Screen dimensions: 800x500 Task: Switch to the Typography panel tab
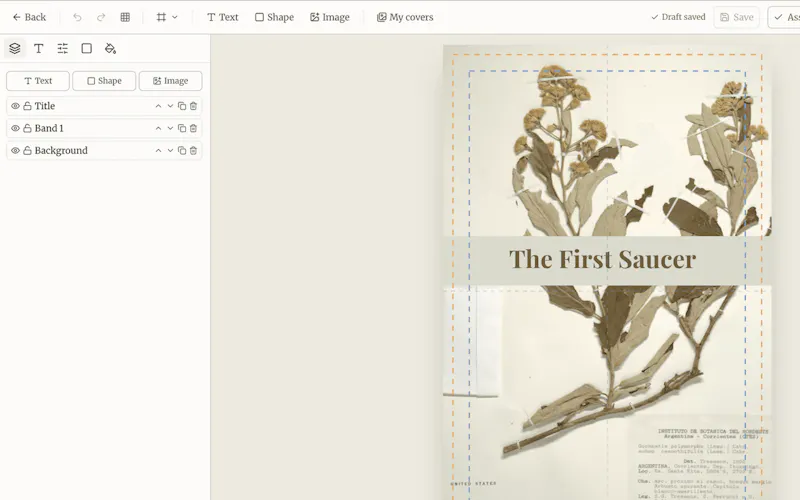tap(39, 48)
